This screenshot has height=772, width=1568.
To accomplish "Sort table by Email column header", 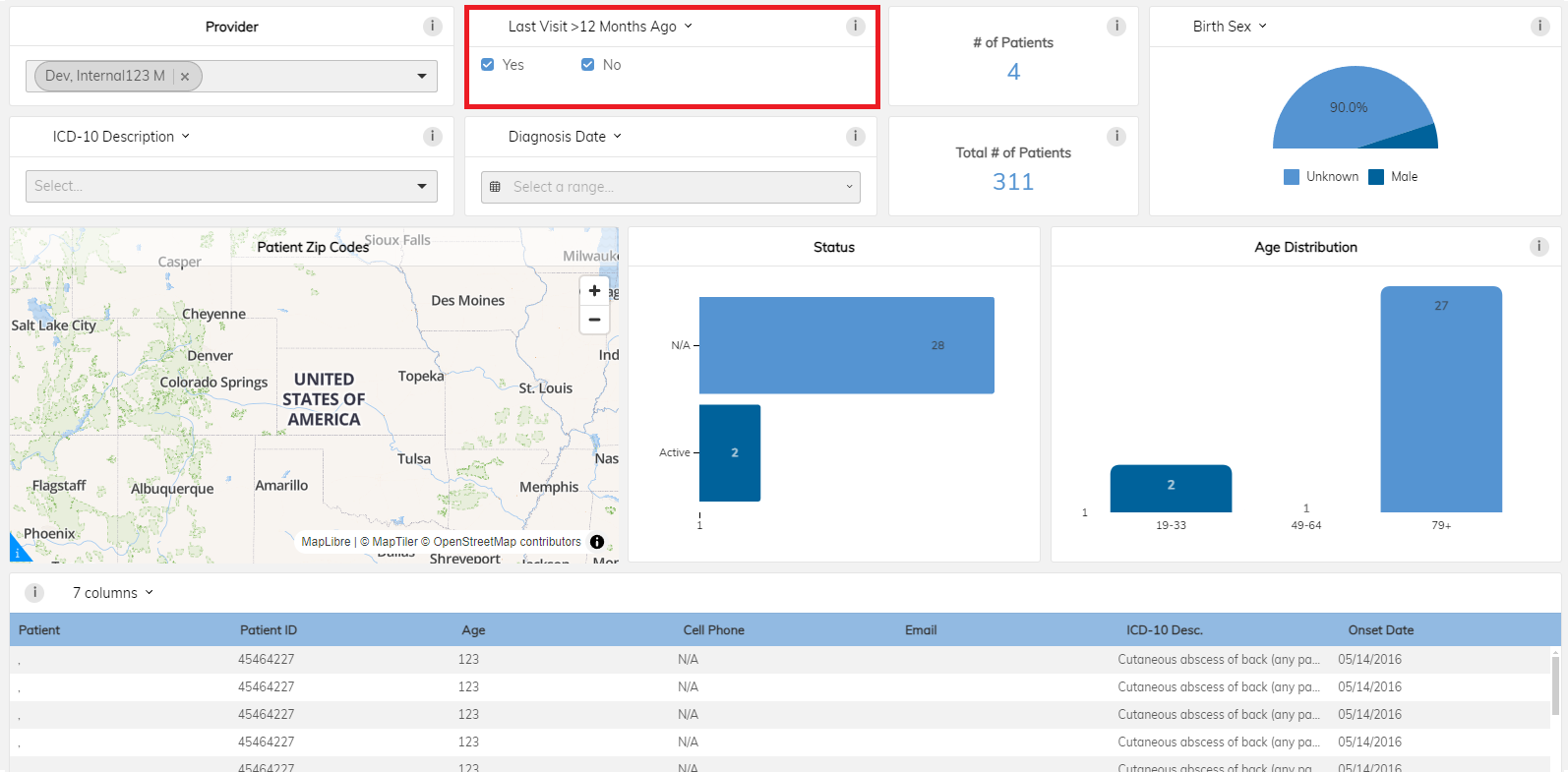I will [921, 630].
